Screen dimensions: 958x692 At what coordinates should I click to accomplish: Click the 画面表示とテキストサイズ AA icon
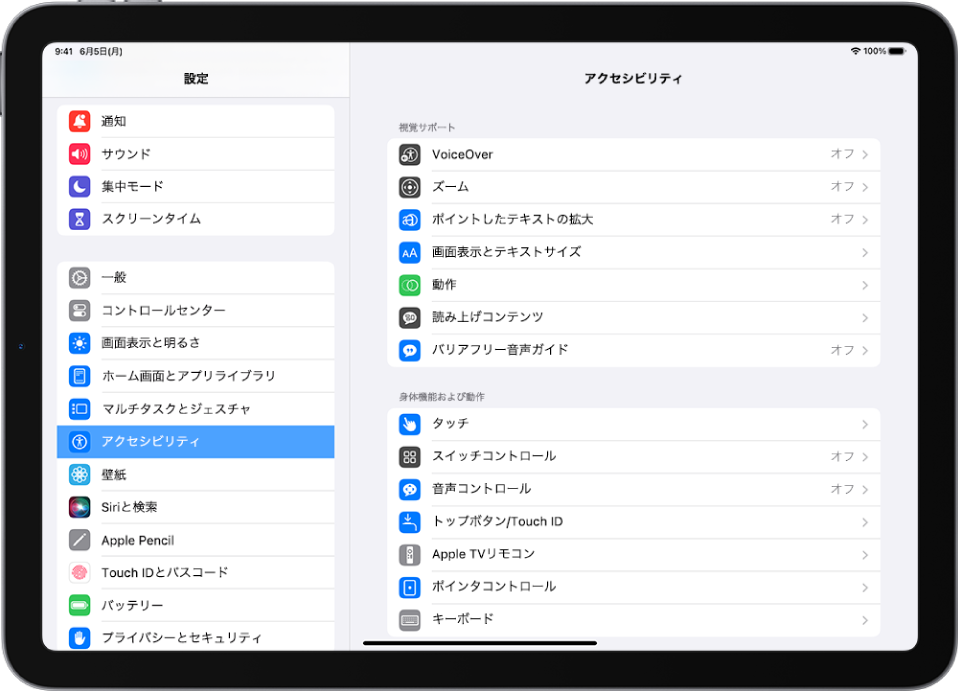409,252
